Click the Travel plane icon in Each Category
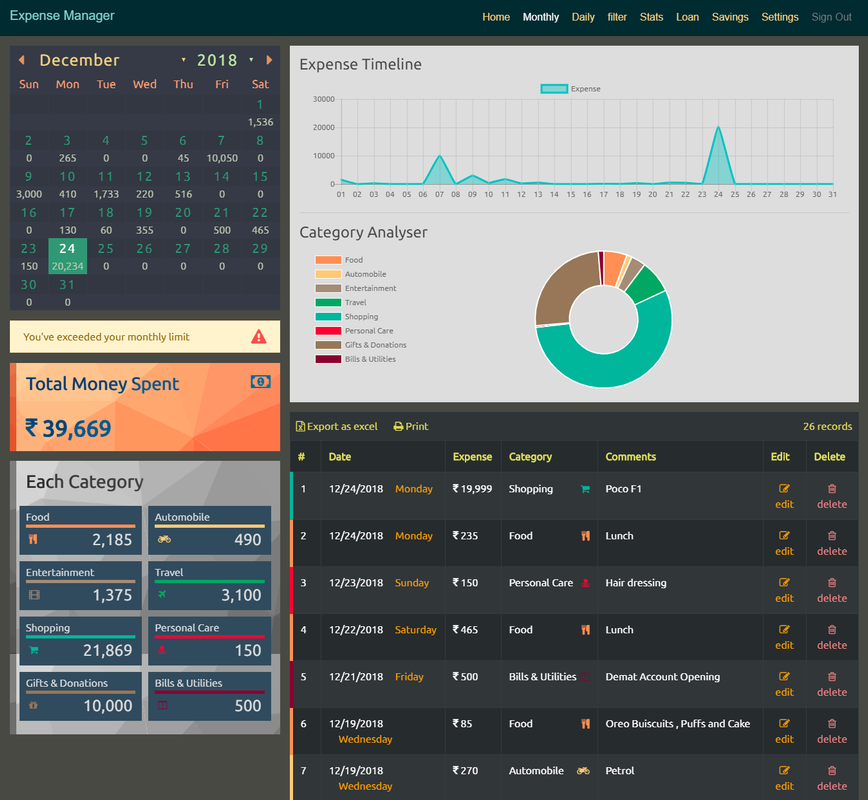The height and width of the screenshot is (800, 868). [x=162, y=595]
